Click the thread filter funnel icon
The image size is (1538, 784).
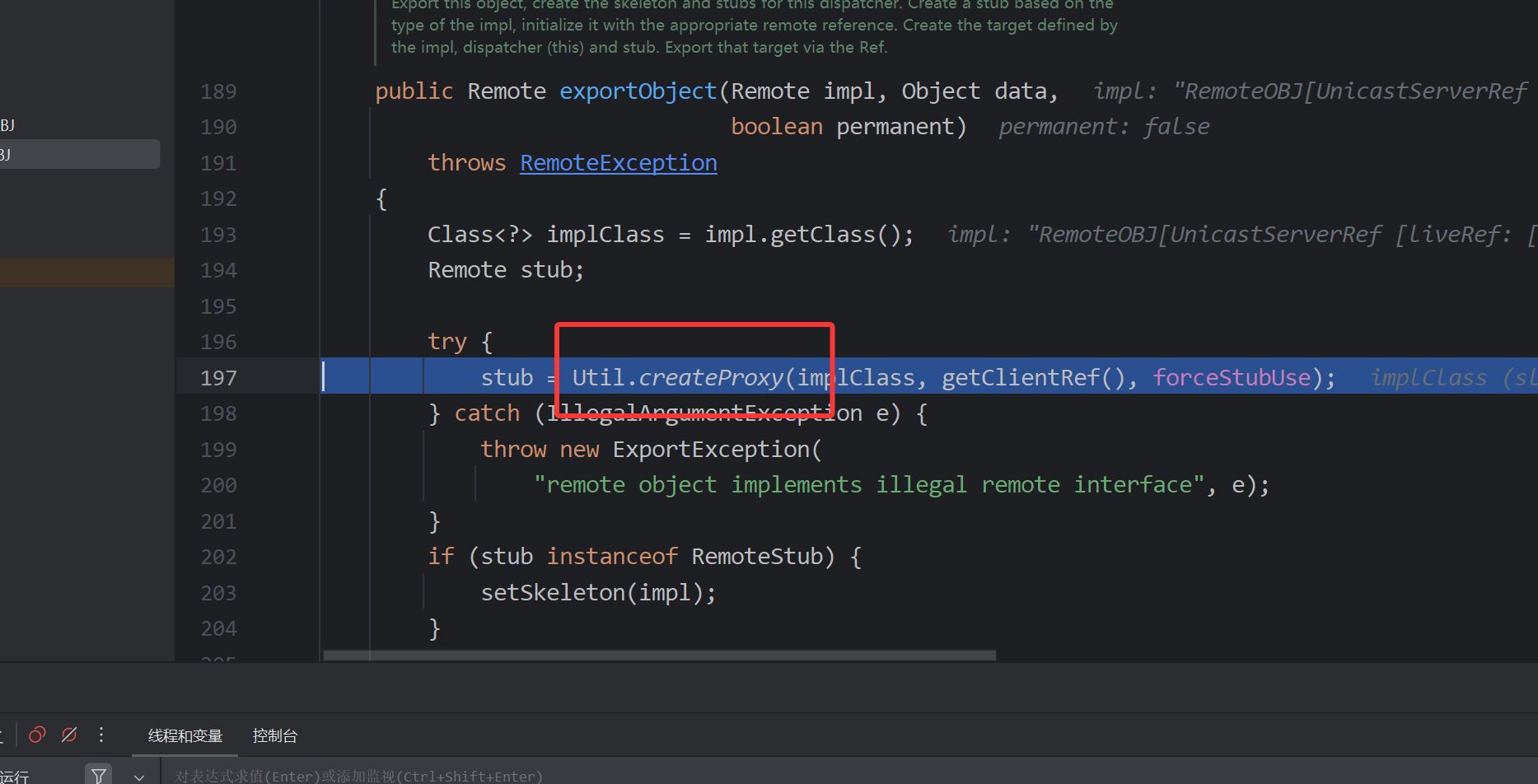coord(99,775)
